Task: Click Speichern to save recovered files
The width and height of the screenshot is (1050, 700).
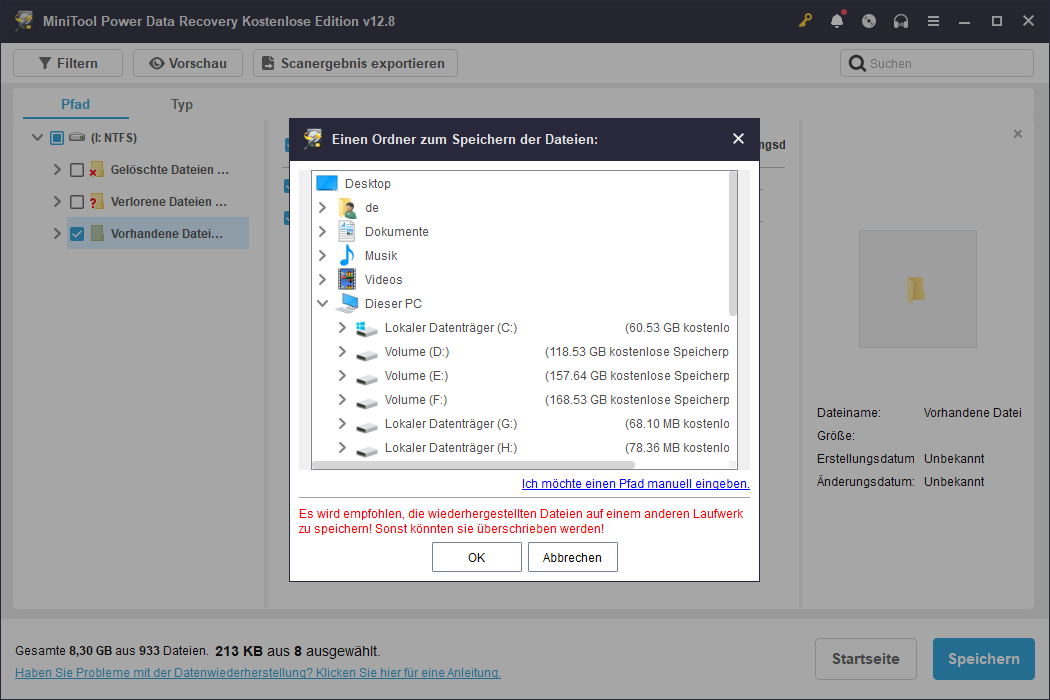Action: coord(983,659)
